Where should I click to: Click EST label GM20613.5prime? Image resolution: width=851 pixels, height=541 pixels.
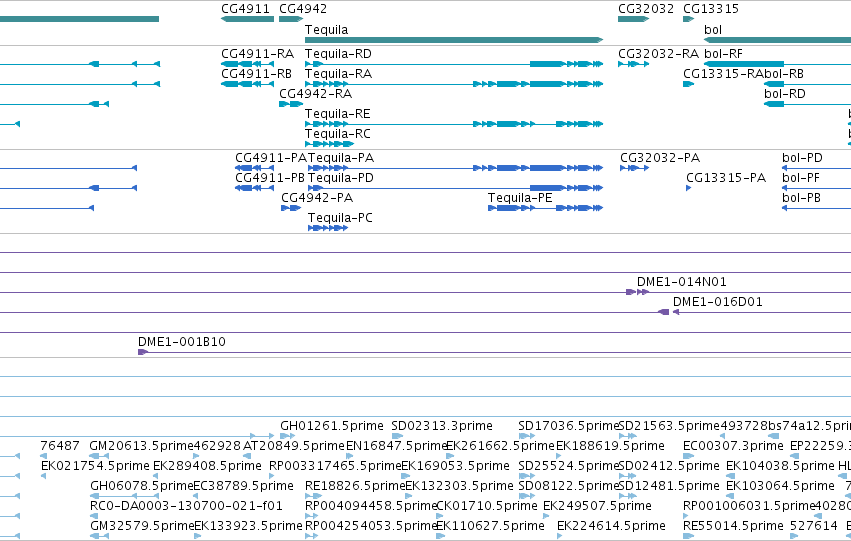point(142,446)
